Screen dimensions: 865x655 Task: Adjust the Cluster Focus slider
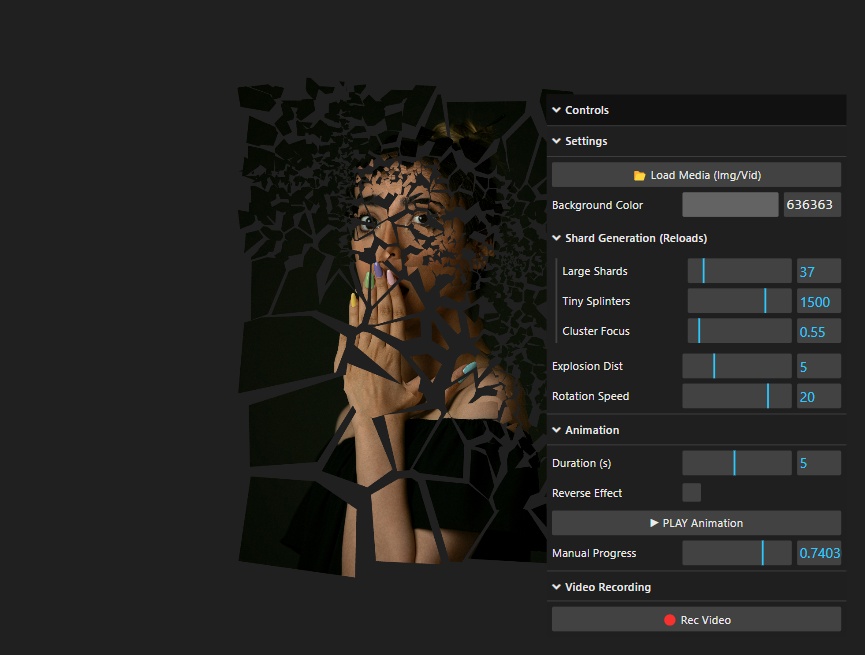pos(739,331)
